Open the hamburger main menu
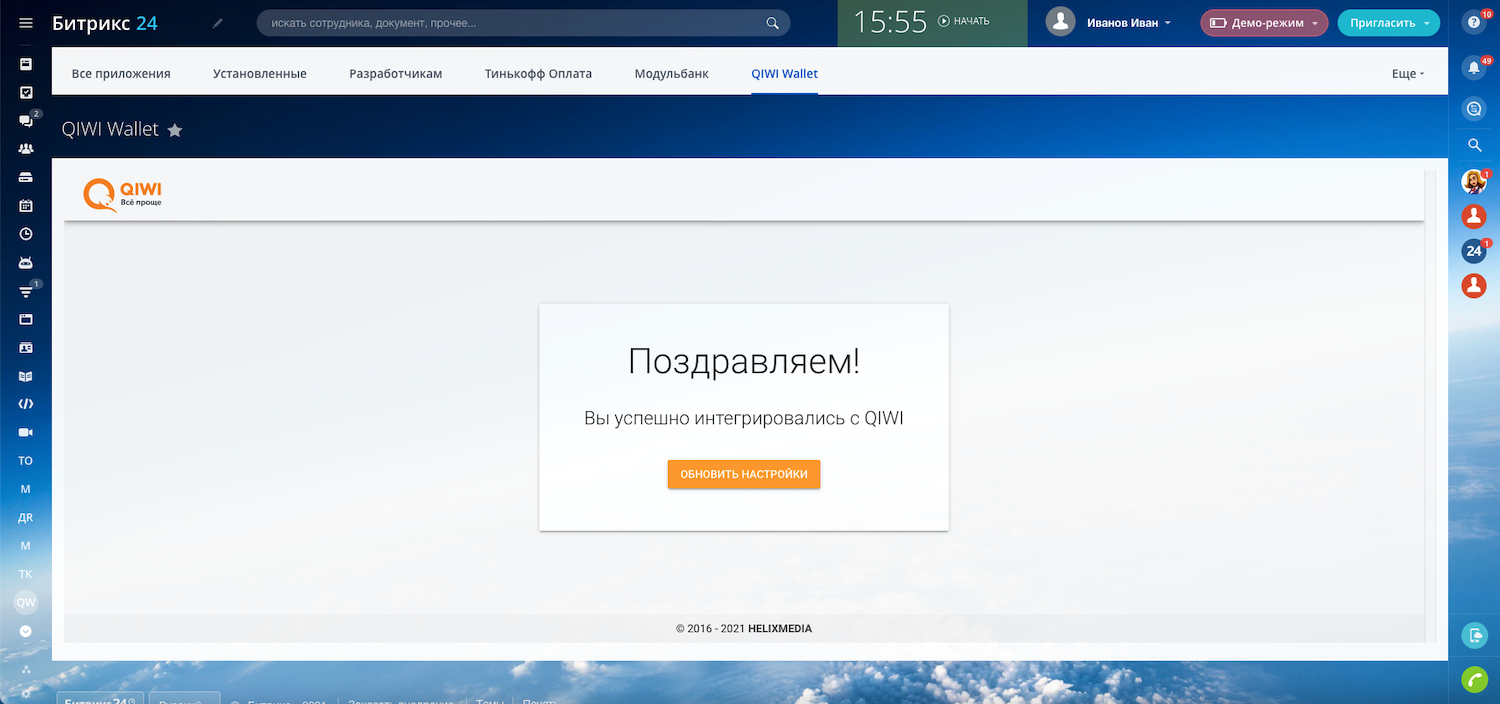Viewport: 1500px width, 704px height. [26, 23]
